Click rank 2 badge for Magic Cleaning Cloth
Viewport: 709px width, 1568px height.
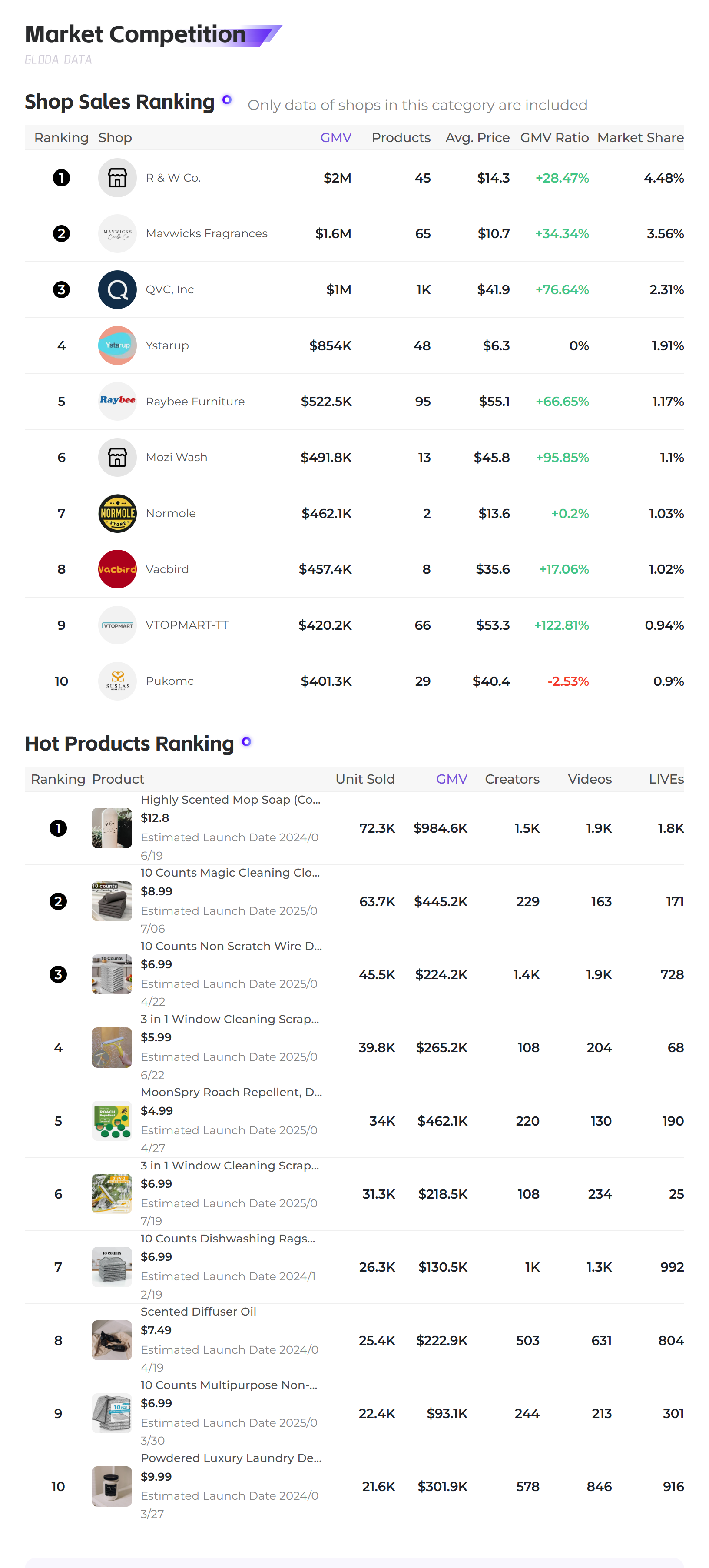tap(58, 901)
